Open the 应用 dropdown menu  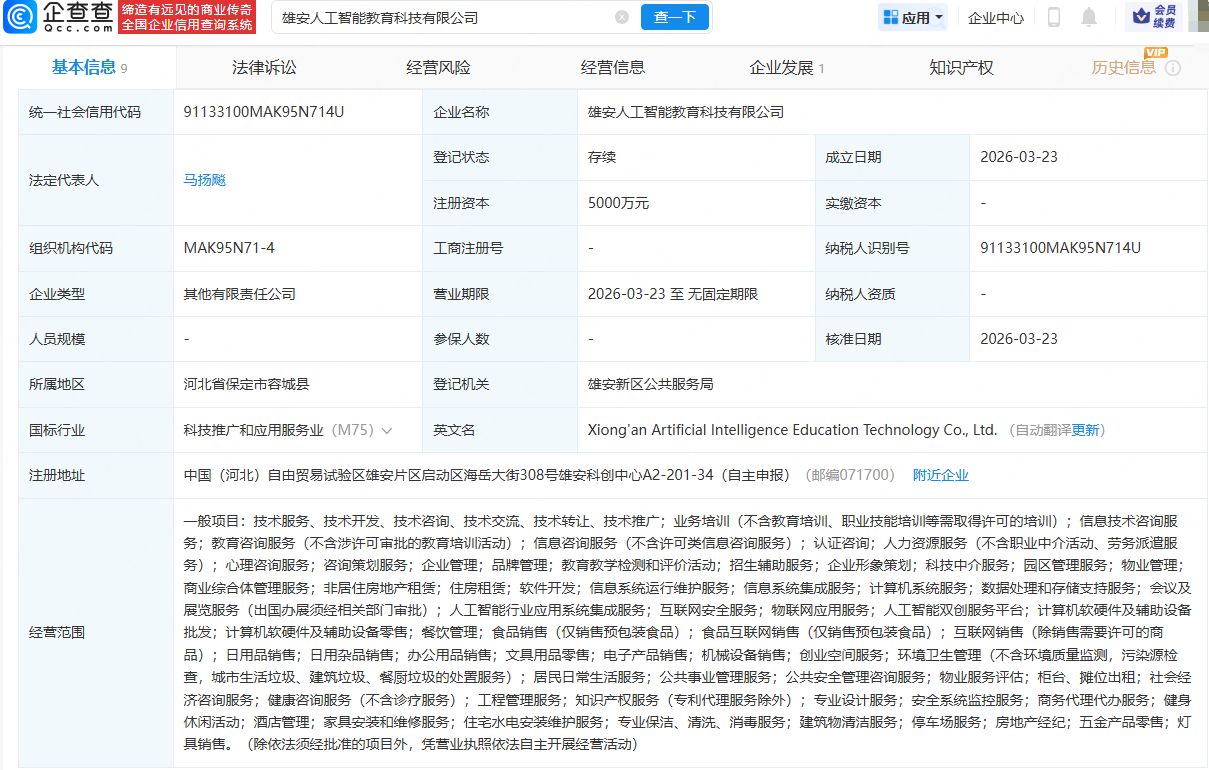pyautogui.click(x=914, y=17)
